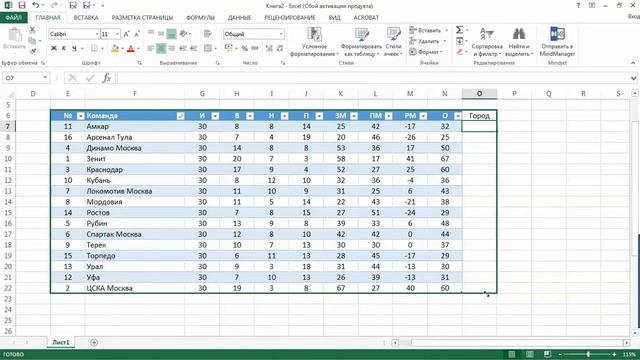This screenshot has height=360, width=640.
Task: Open Условное форматирование menu
Action: coord(314,42)
